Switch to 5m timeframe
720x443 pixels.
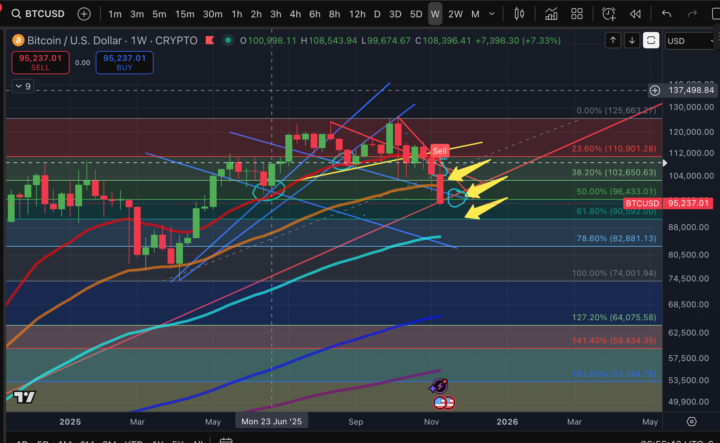[159, 14]
